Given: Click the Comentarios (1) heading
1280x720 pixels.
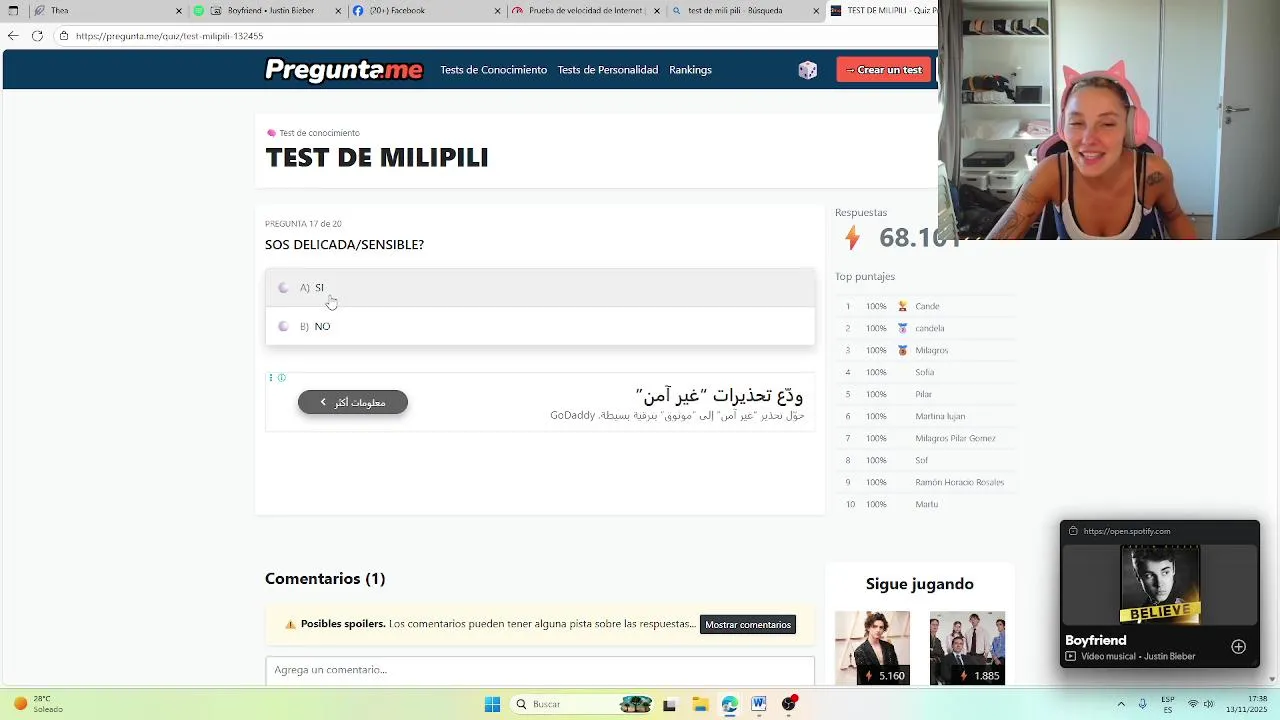Looking at the screenshot, I should tap(325, 579).
